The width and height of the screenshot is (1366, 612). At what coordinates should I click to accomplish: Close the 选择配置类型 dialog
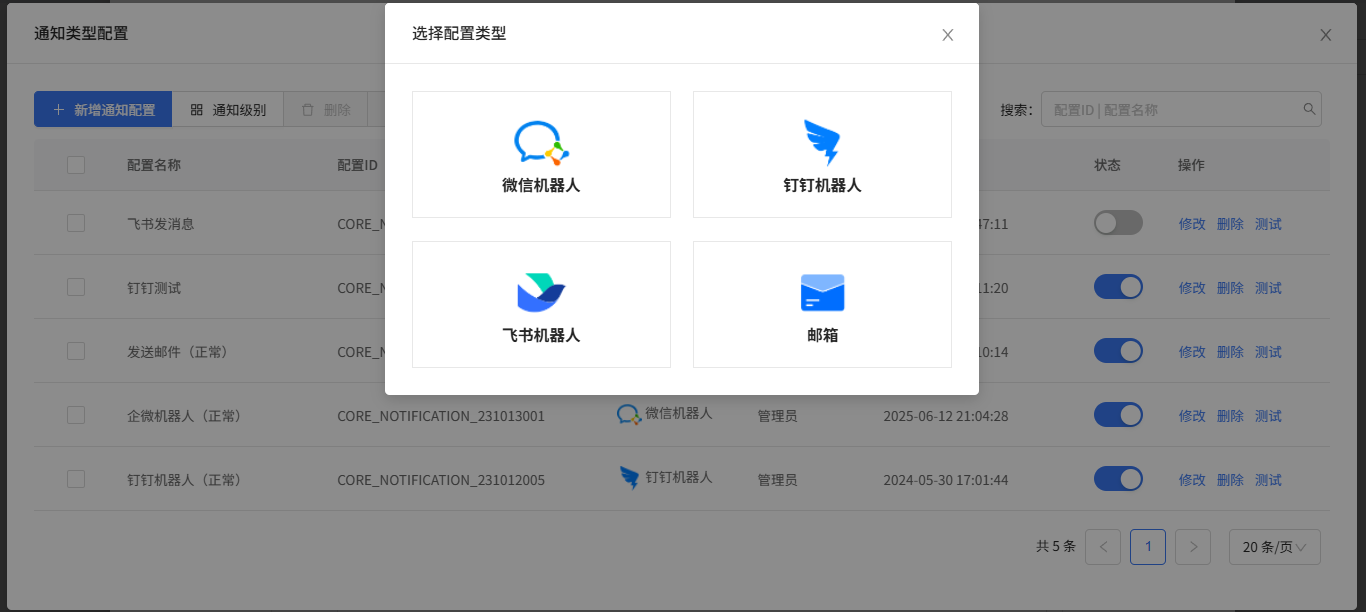(x=948, y=35)
